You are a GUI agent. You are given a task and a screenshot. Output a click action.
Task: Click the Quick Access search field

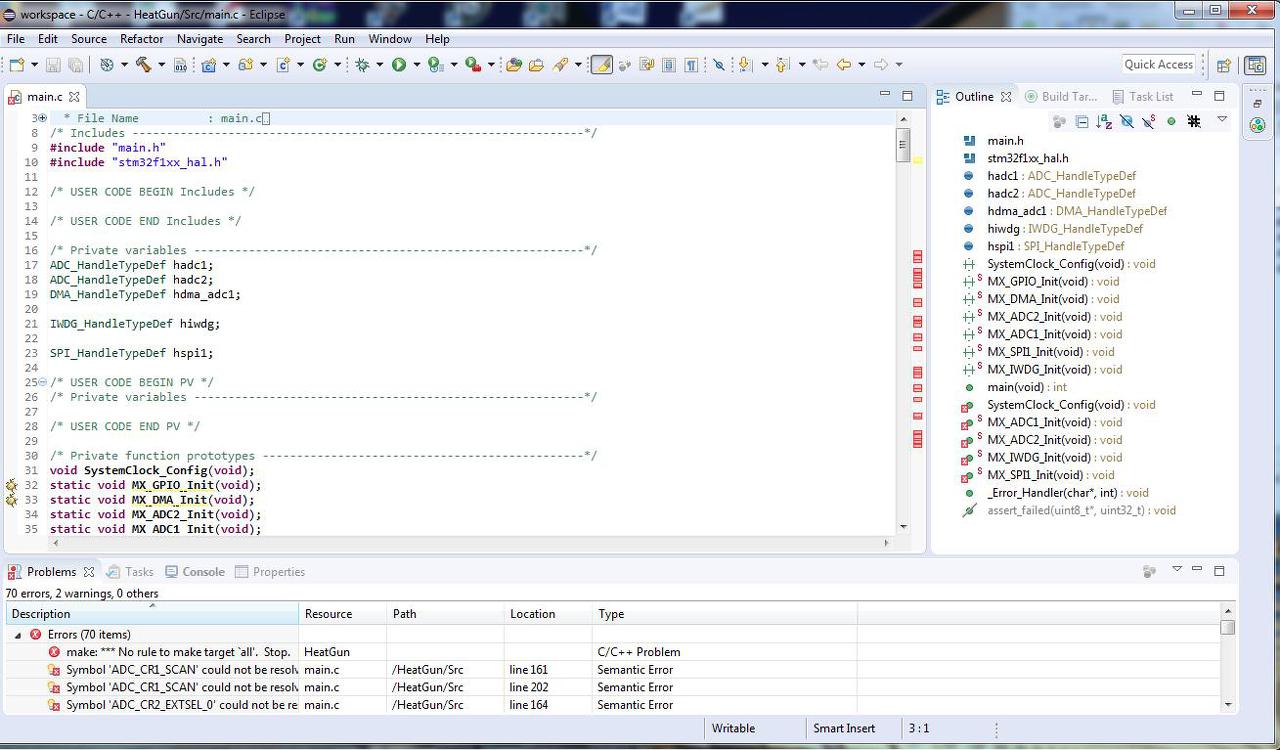1158,65
